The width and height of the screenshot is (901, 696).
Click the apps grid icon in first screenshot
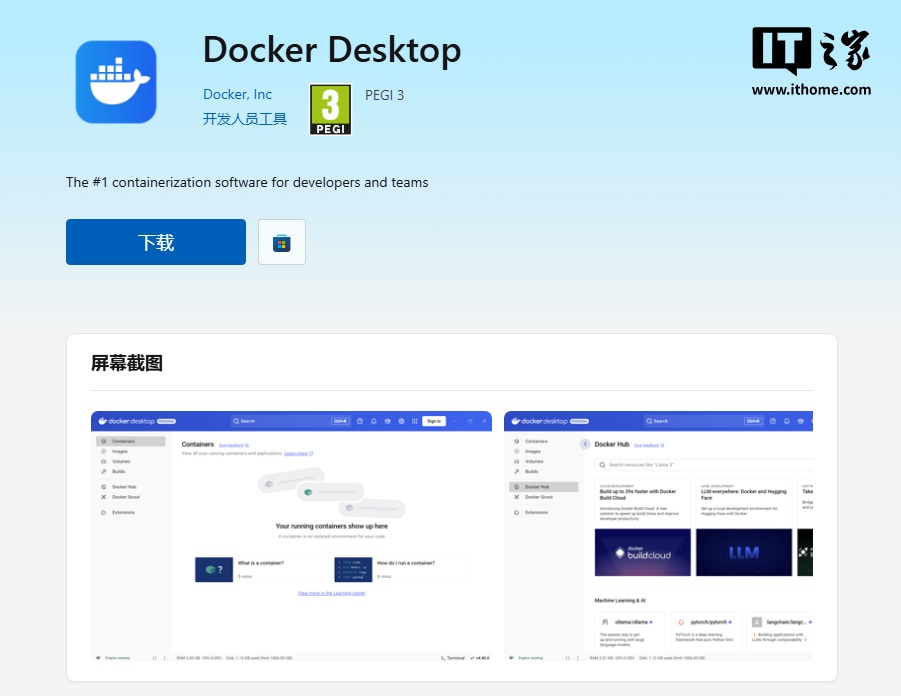(x=414, y=421)
